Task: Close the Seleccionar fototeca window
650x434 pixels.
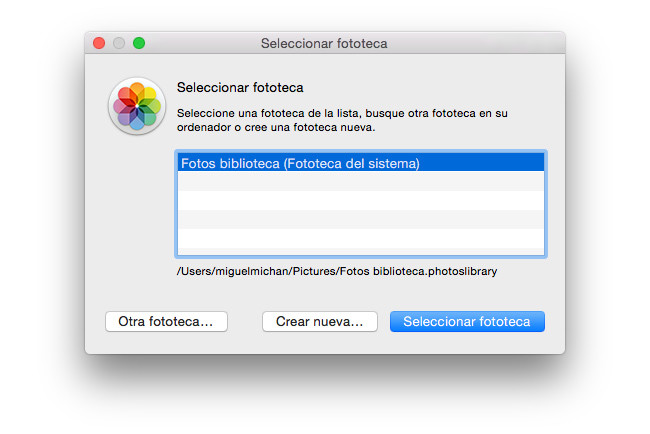Action: click(99, 43)
